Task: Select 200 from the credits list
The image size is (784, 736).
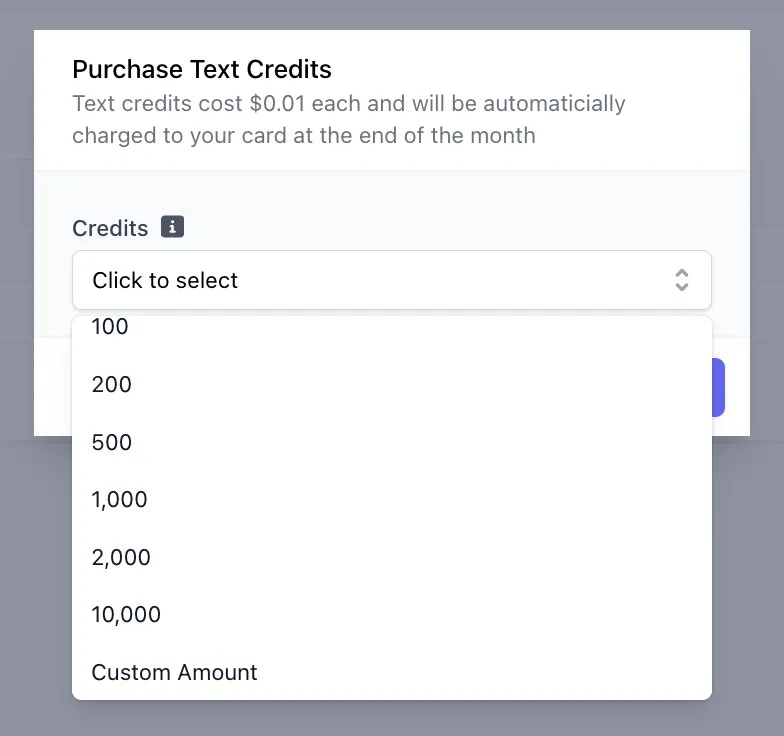Action: (392, 384)
